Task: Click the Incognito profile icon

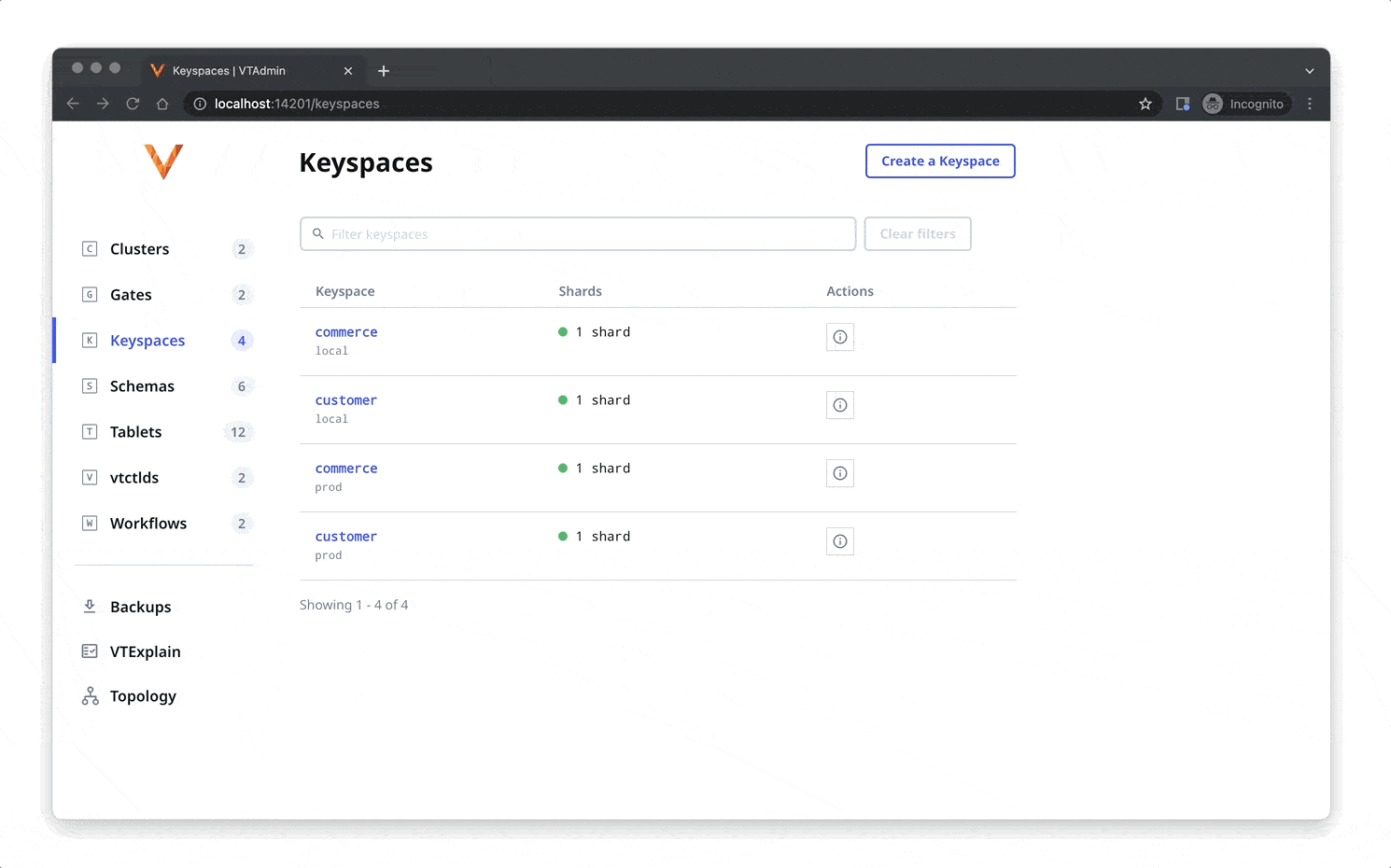Action: point(1212,104)
